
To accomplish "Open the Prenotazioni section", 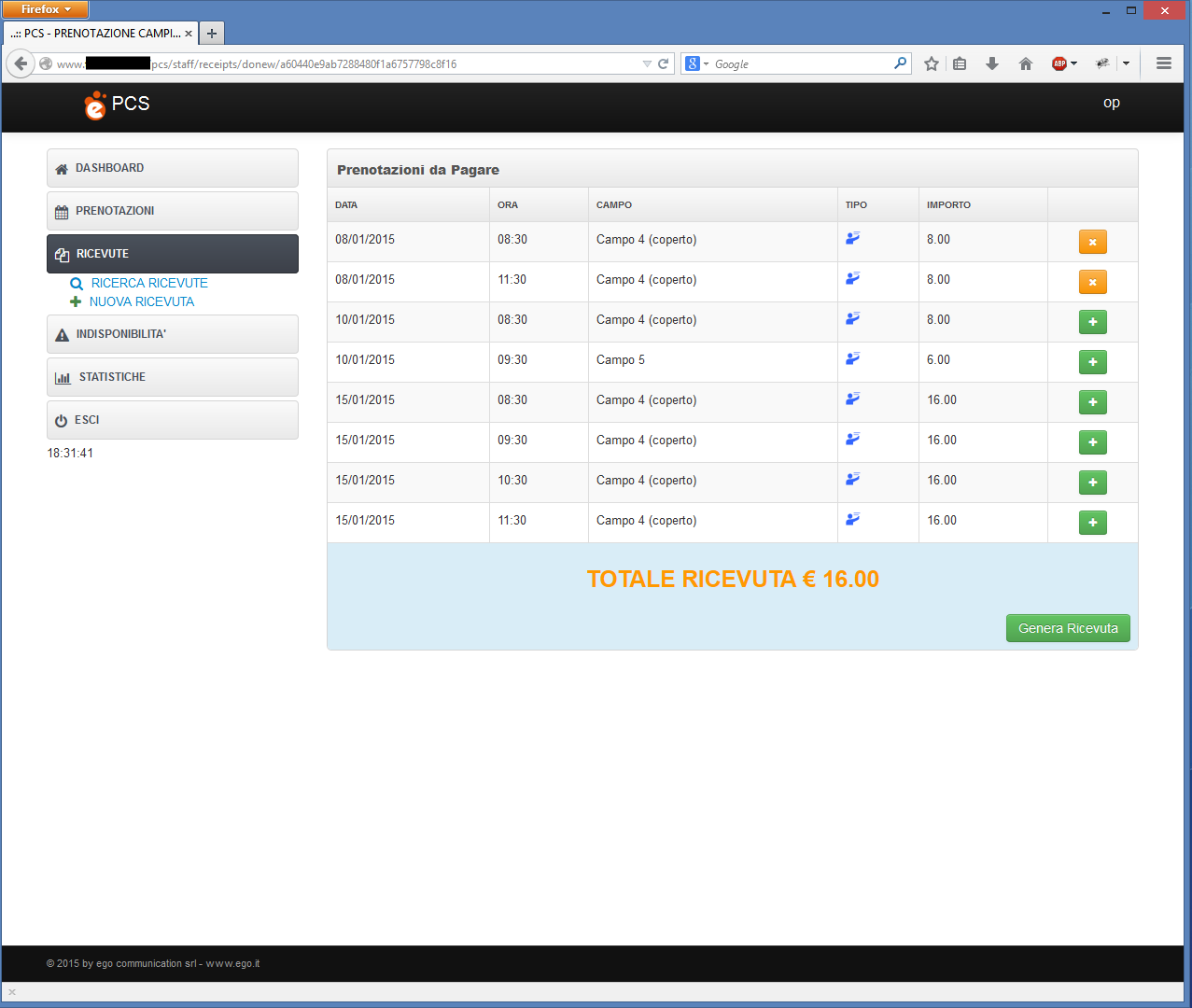I will point(173,211).
